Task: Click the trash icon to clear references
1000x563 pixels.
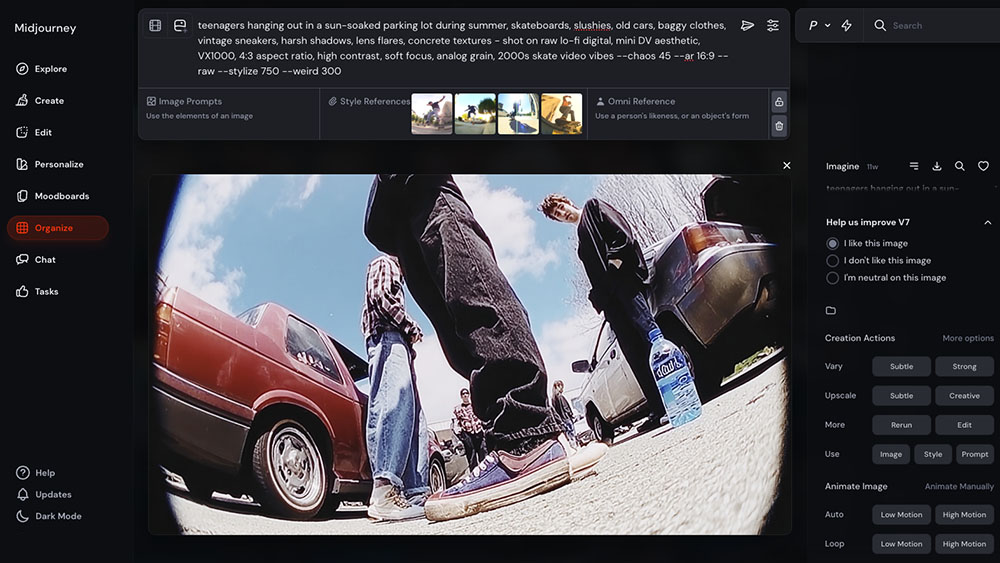Action: (779, 126)
